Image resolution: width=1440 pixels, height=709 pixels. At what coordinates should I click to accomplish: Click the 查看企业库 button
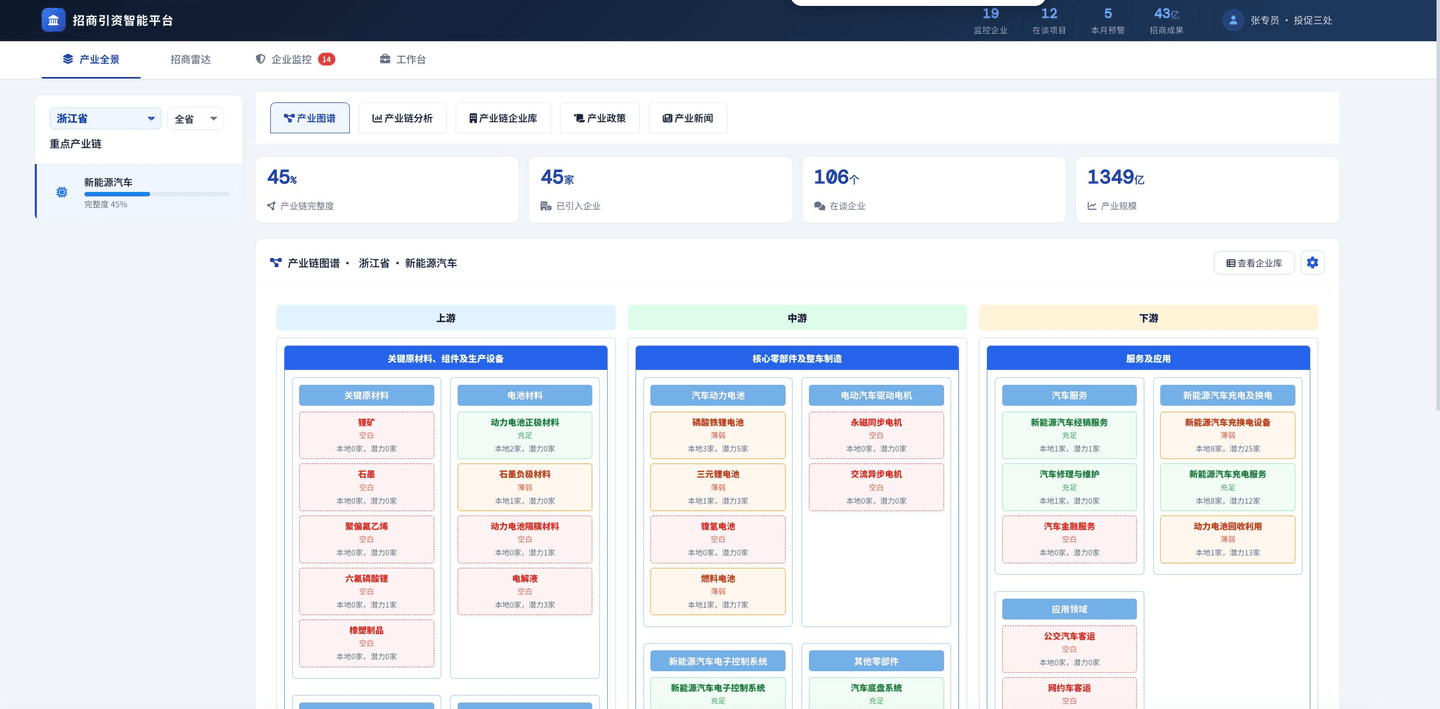1254,263
